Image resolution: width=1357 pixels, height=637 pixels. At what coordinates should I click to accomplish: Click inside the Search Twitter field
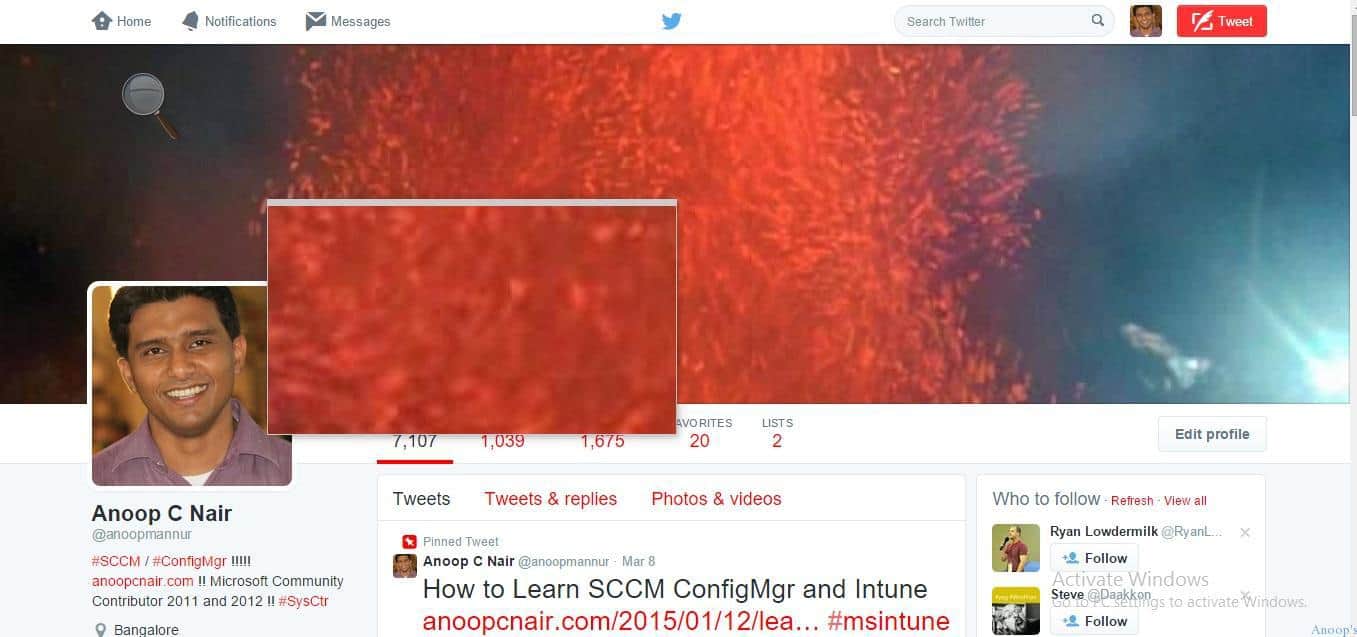click(995, 21)
